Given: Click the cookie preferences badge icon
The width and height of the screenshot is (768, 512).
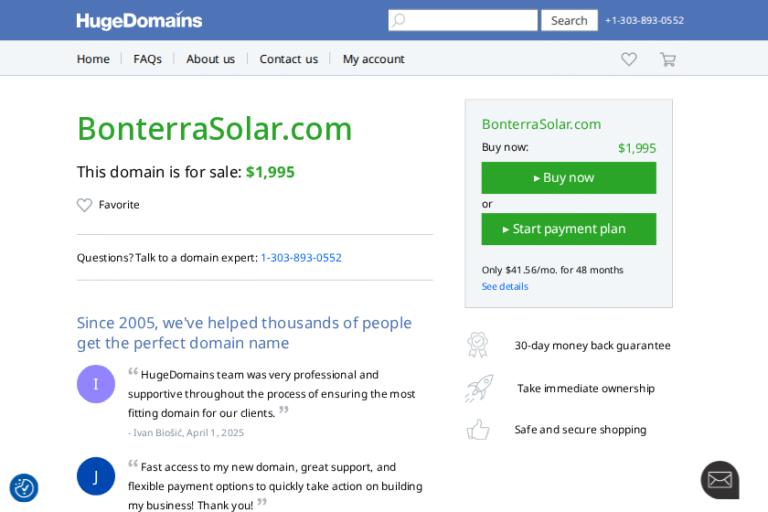Looking at the screenshot, I should (x=24, y=488).
